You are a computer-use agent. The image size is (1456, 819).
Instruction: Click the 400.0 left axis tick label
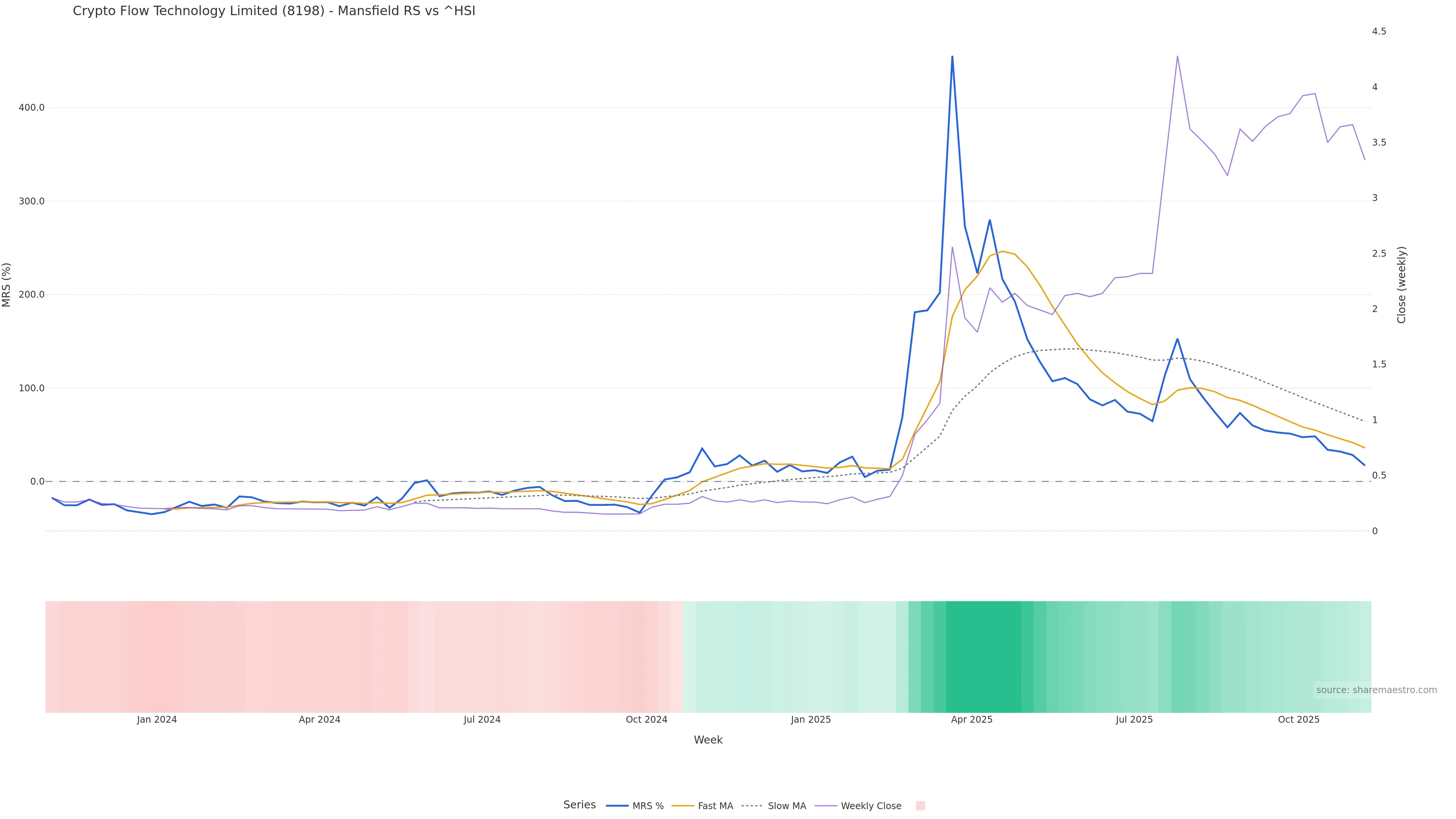point(31,107)
